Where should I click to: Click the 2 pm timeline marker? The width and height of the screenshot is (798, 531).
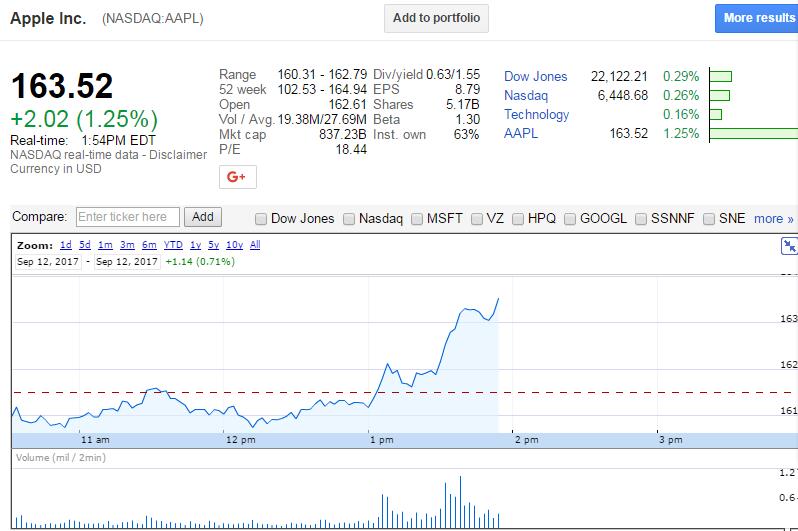click(x=526, y=440)
